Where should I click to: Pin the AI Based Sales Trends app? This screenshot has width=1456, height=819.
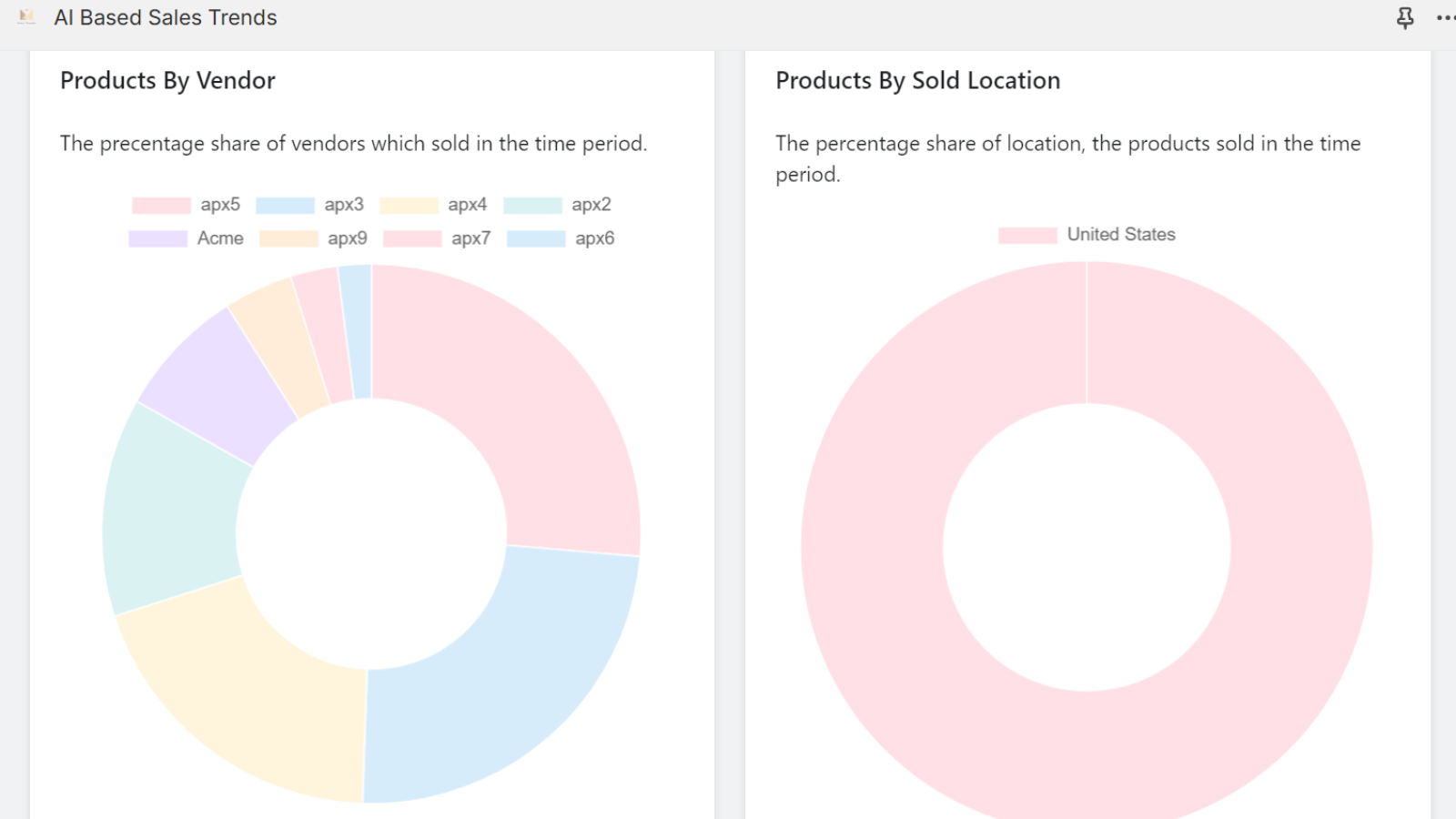1405,18
